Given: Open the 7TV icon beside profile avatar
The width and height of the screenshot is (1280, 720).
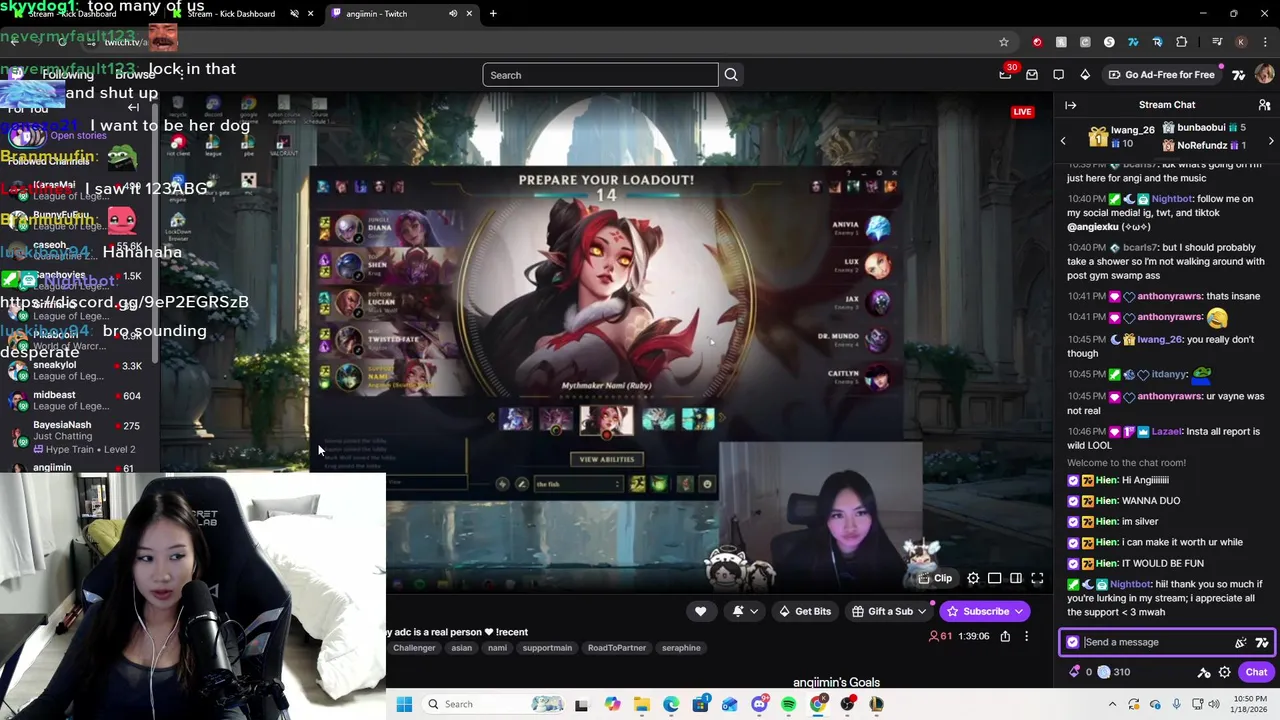Looking at the screenshot, I should [x=1239, y=75].
